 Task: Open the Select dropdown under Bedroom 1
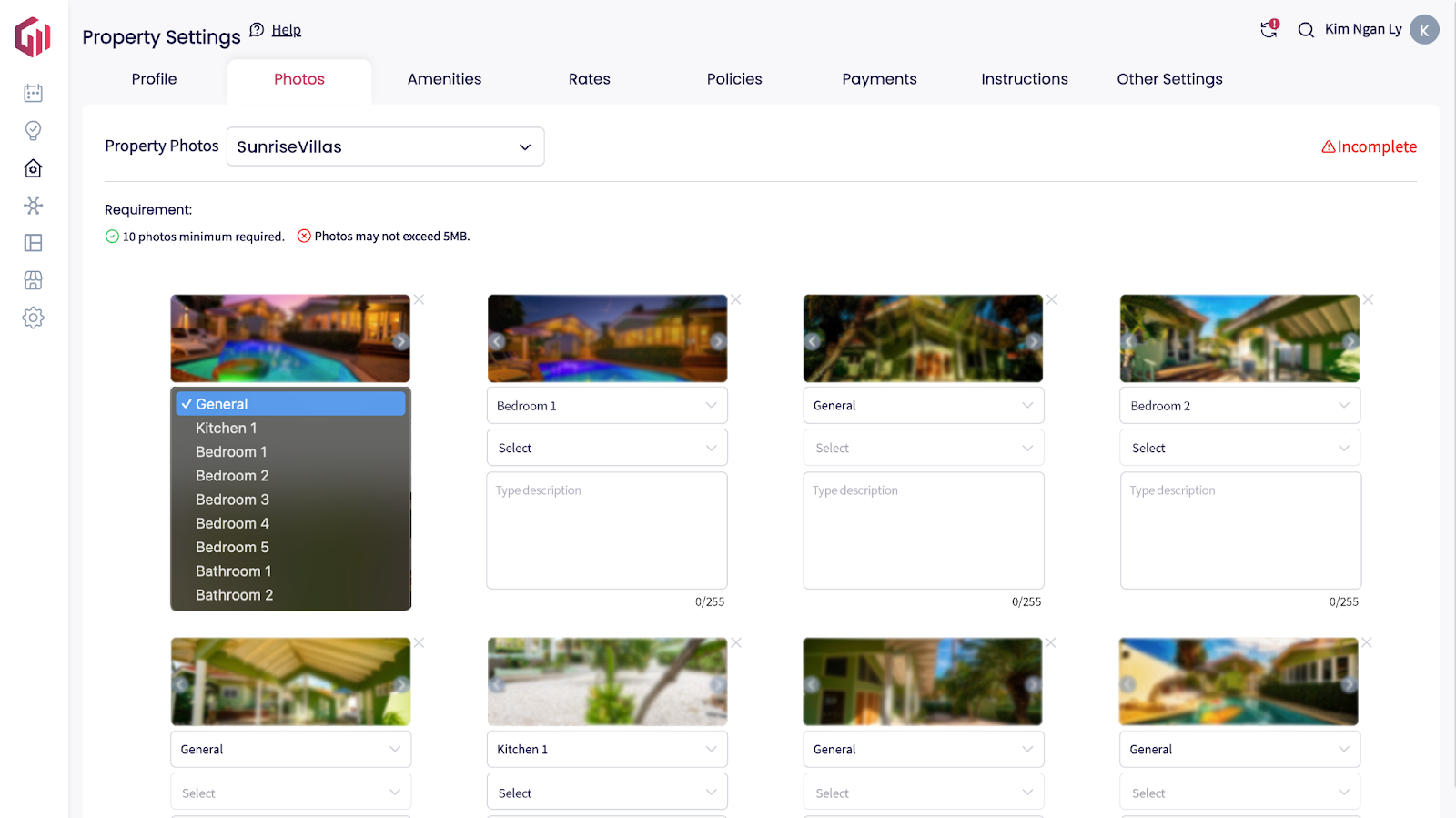point(607,448)
